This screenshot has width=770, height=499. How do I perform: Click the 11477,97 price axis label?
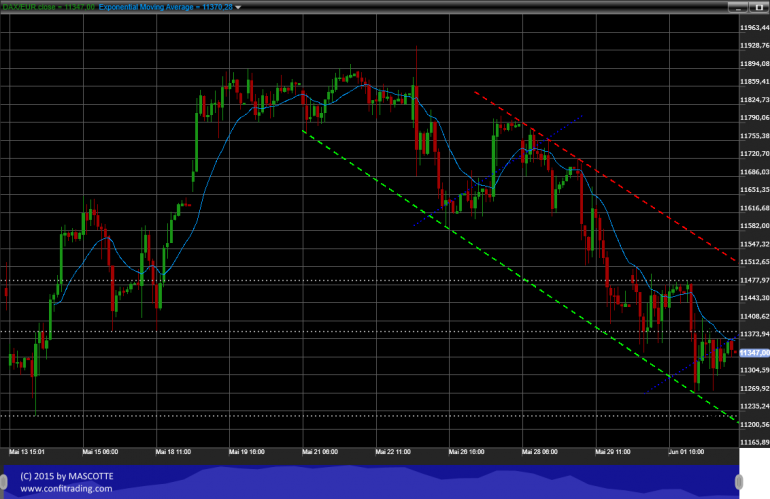coord(755,280)
